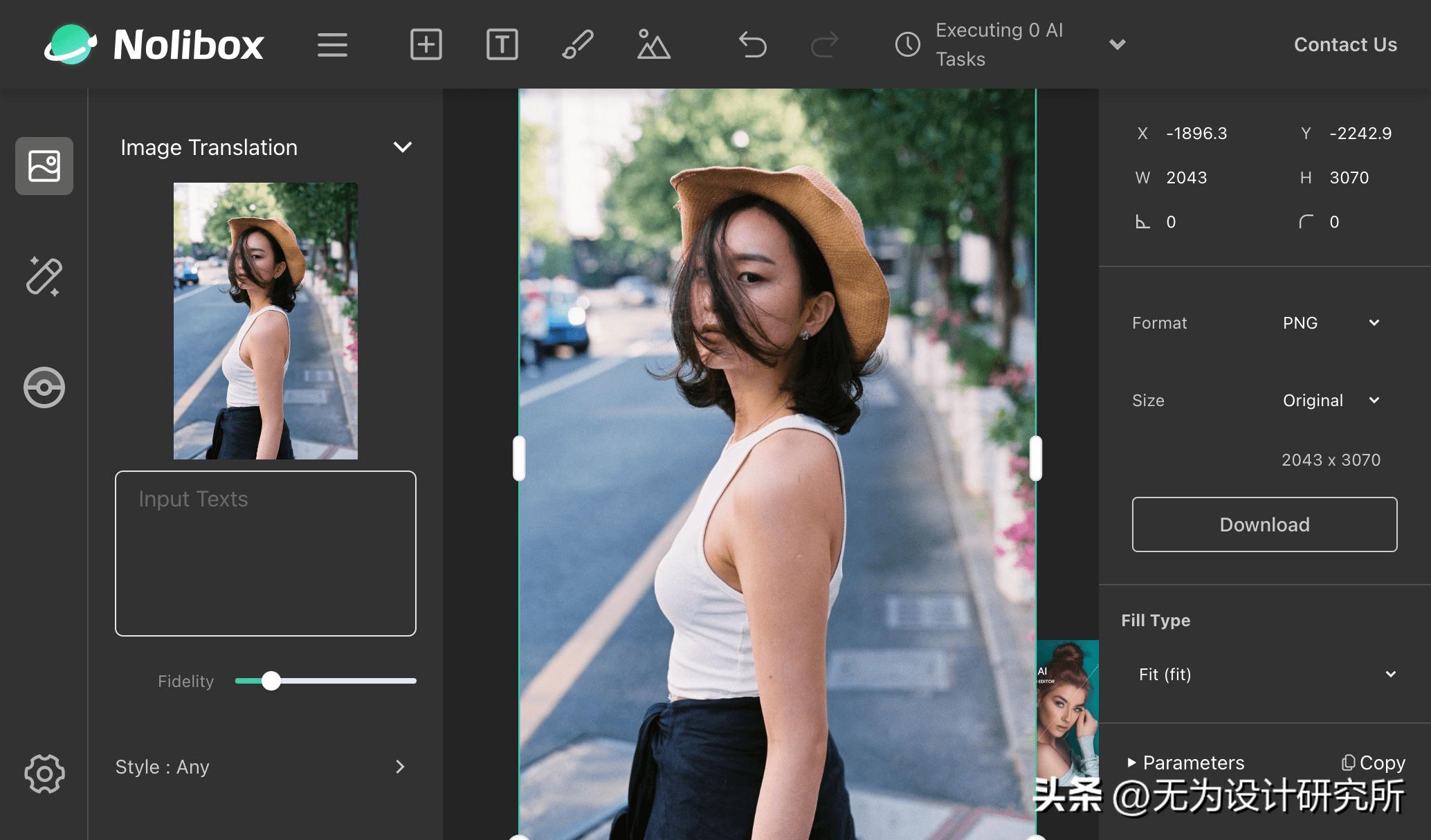1431x840 pixels.
Task: Open the Format PNG dropdown
Action: 1331,323
